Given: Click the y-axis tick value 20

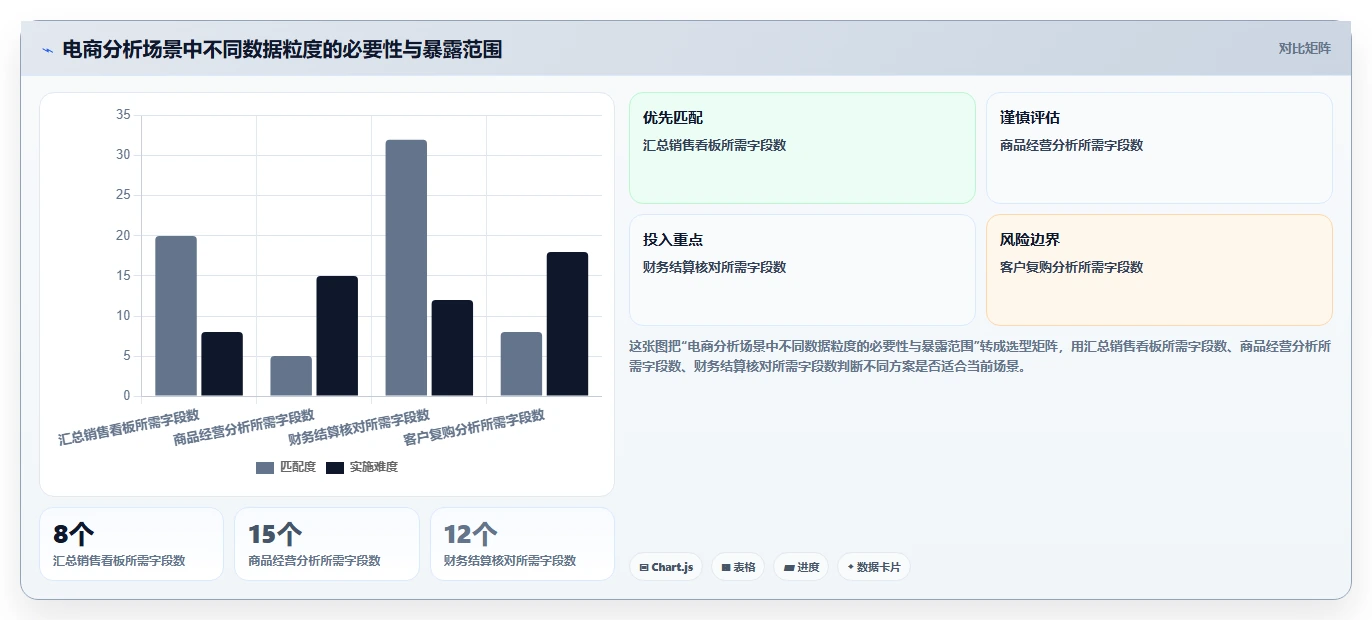Looking at the screenshot, I should (x=123, y=236).
